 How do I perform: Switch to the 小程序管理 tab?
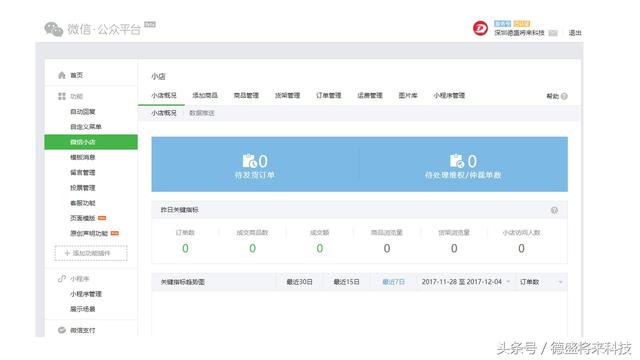click(x=449, y=96)
